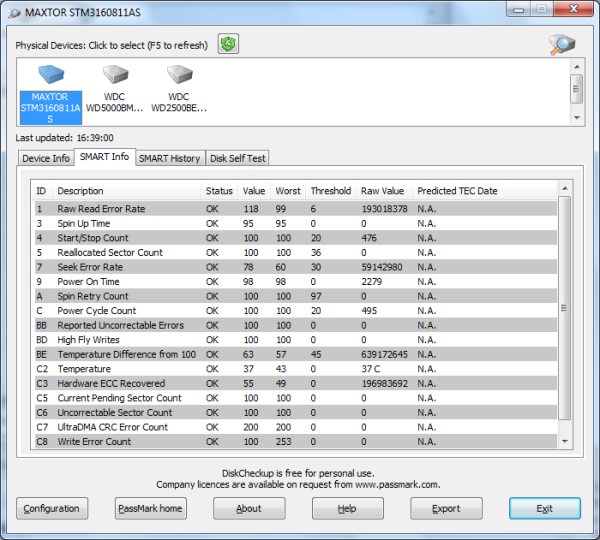Click the Export button

(446, 509)
